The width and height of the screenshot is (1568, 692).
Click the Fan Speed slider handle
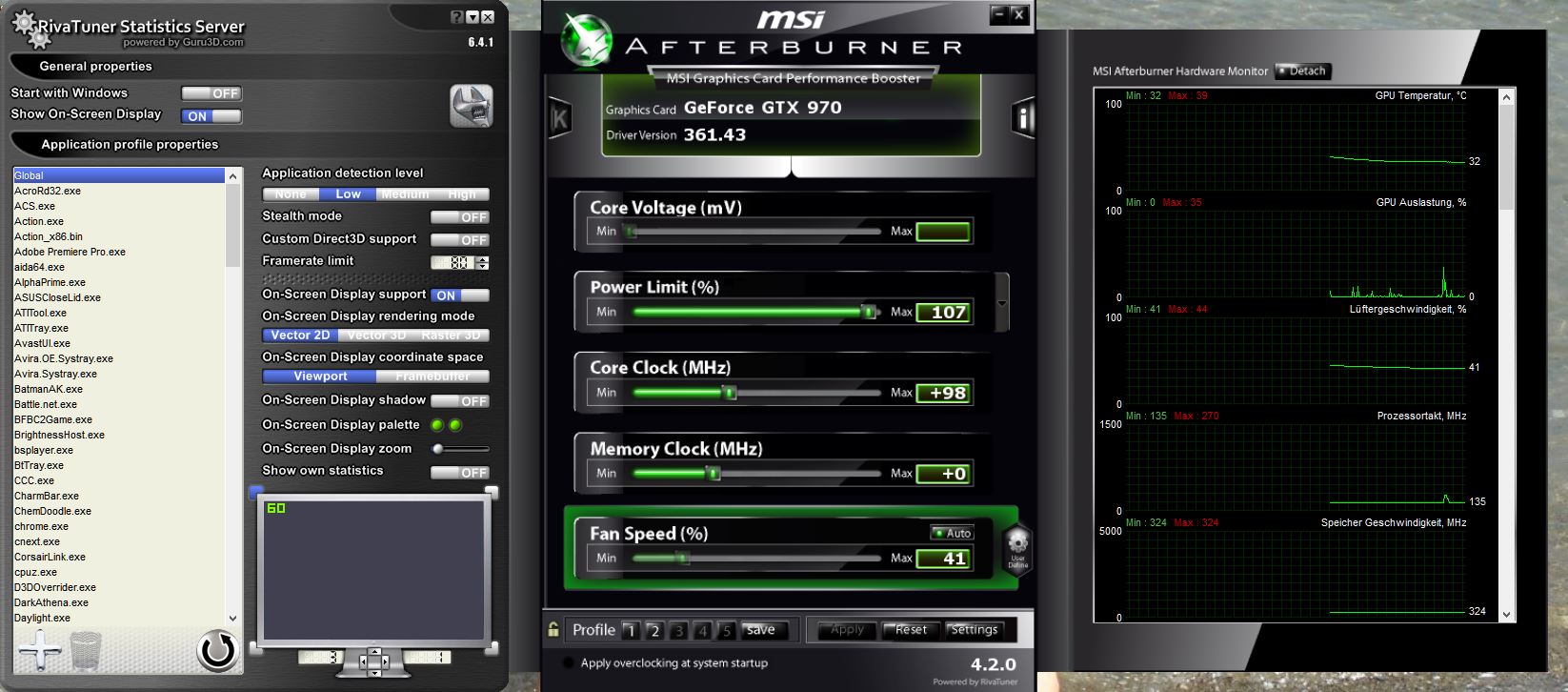click(x=681, y=558)
